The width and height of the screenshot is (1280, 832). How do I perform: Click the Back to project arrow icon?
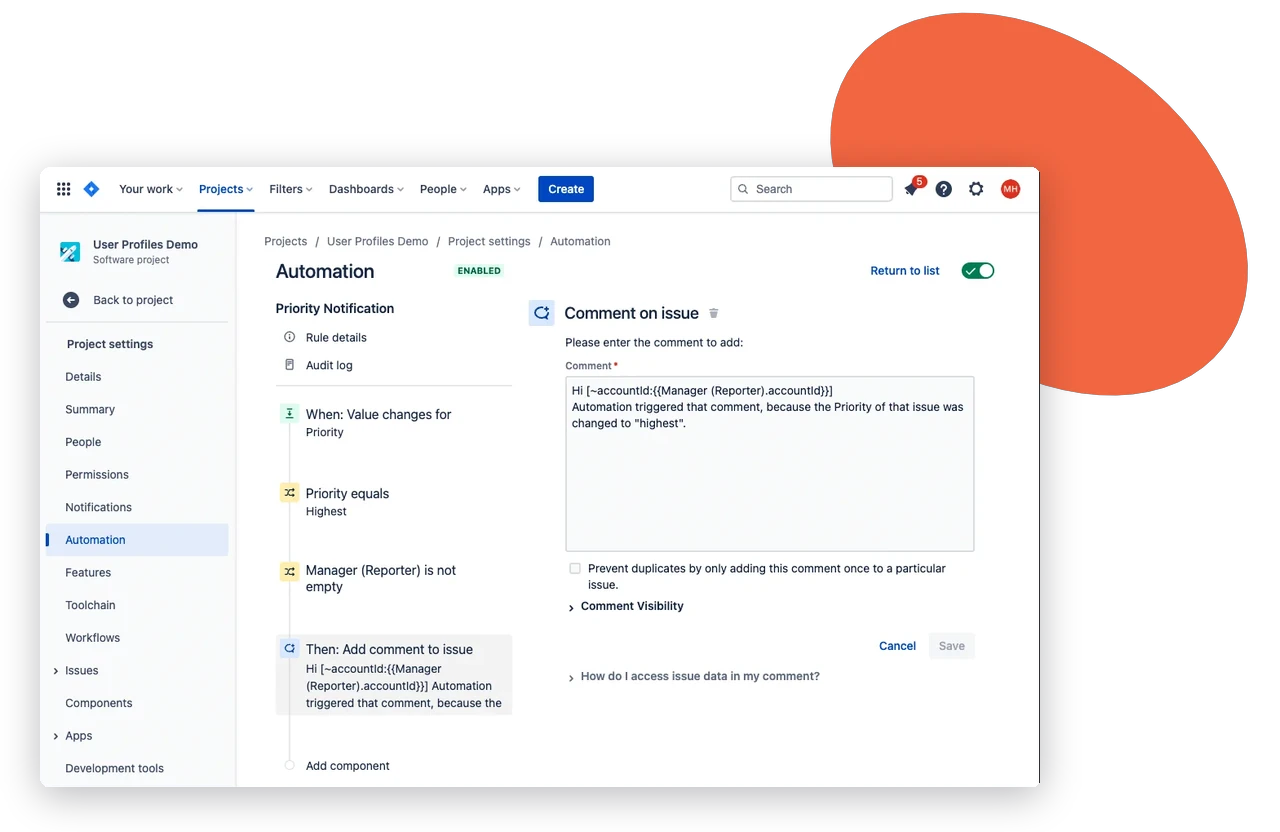[71, 300]
